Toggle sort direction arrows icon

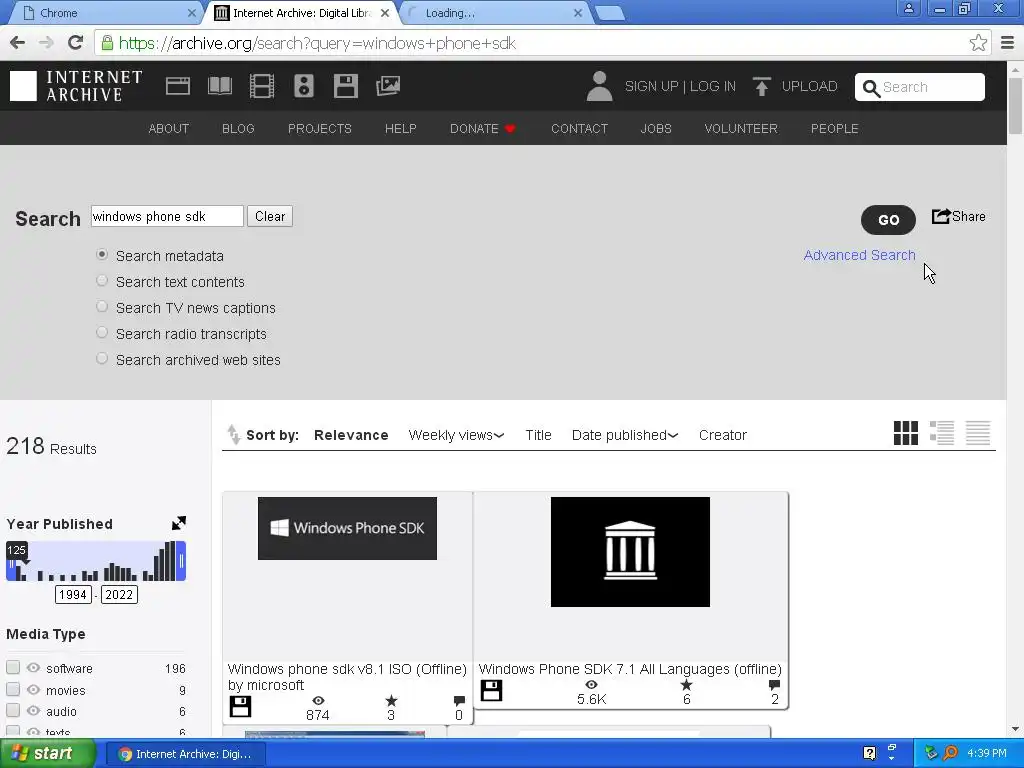(x=233, y=434)
